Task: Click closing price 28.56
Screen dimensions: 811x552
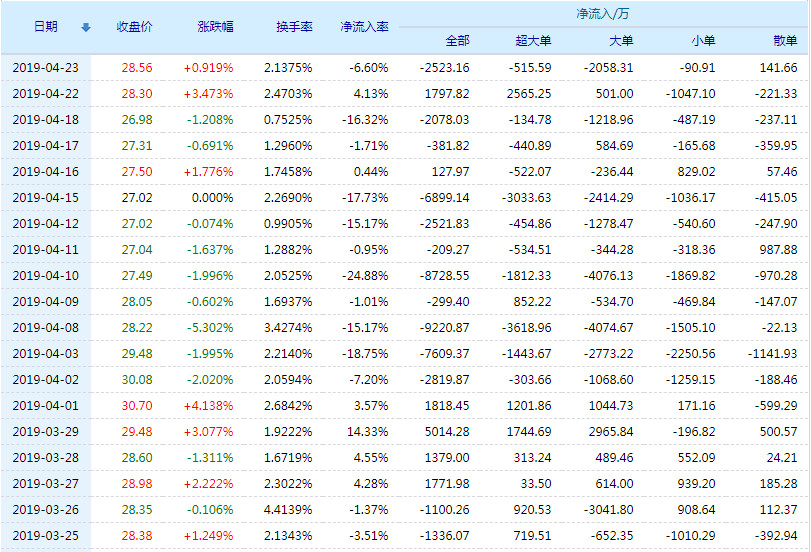Action: (x=137, y=68)
